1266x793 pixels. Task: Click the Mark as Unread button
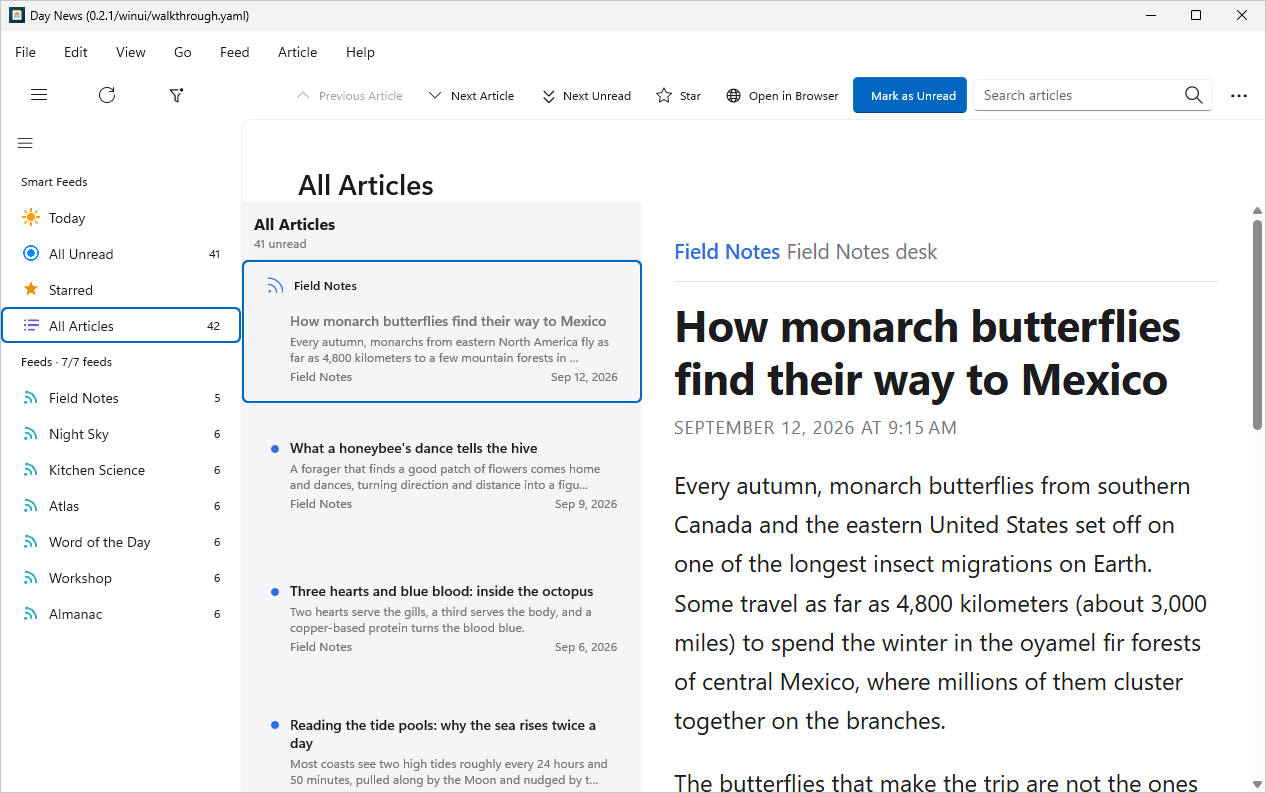tap(910, 96)
